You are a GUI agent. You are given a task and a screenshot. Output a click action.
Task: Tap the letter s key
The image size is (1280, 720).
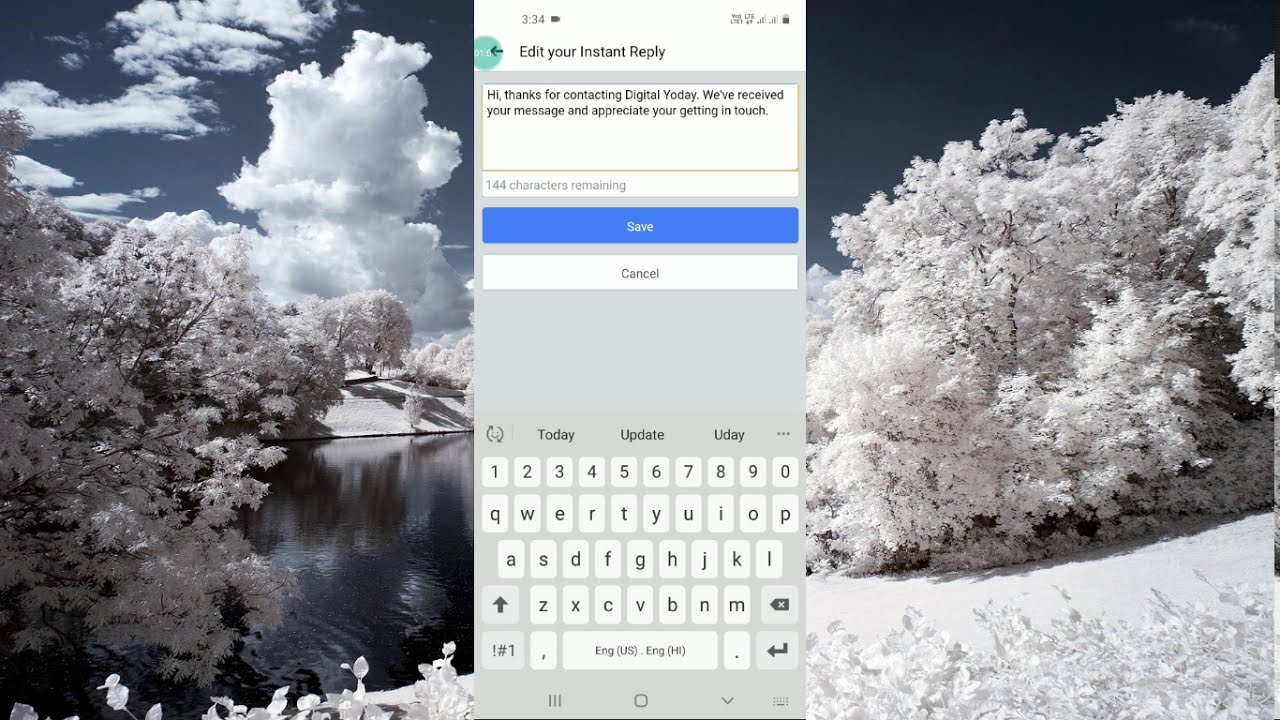point(543,559)
